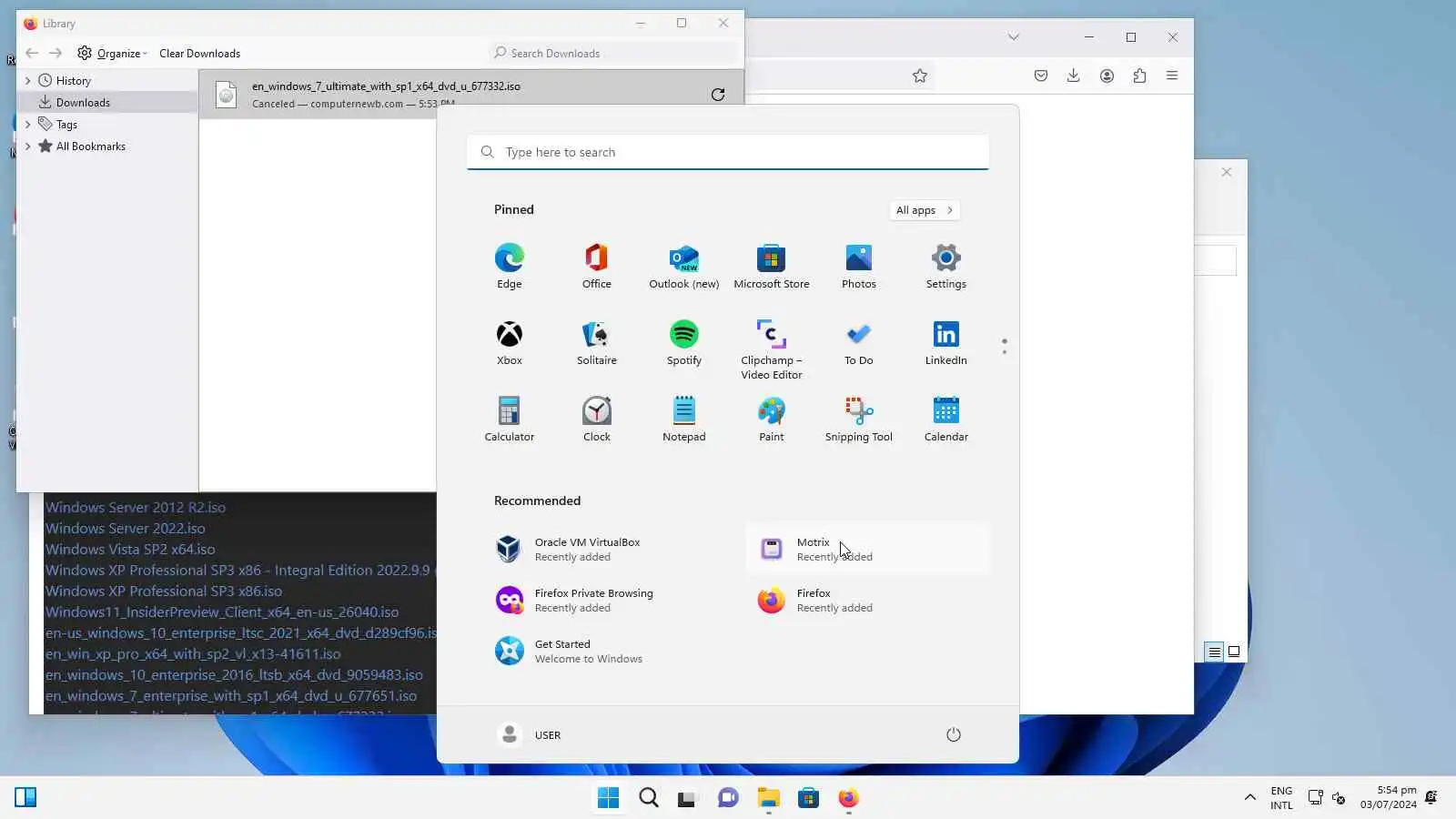Open recommended Motrix app
1456x819 pixels.
click(868, 549)
